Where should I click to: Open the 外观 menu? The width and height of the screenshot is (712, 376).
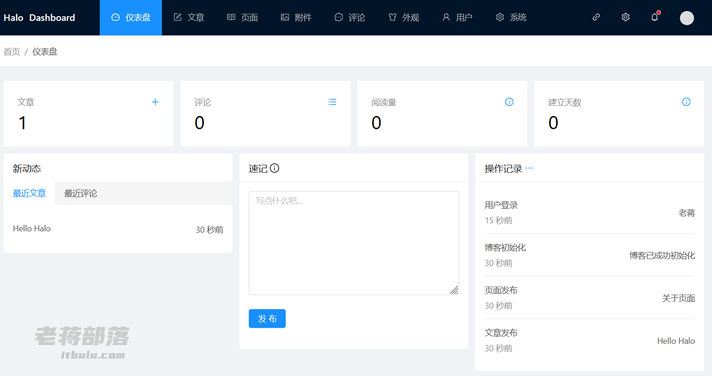tap(403, 17)
